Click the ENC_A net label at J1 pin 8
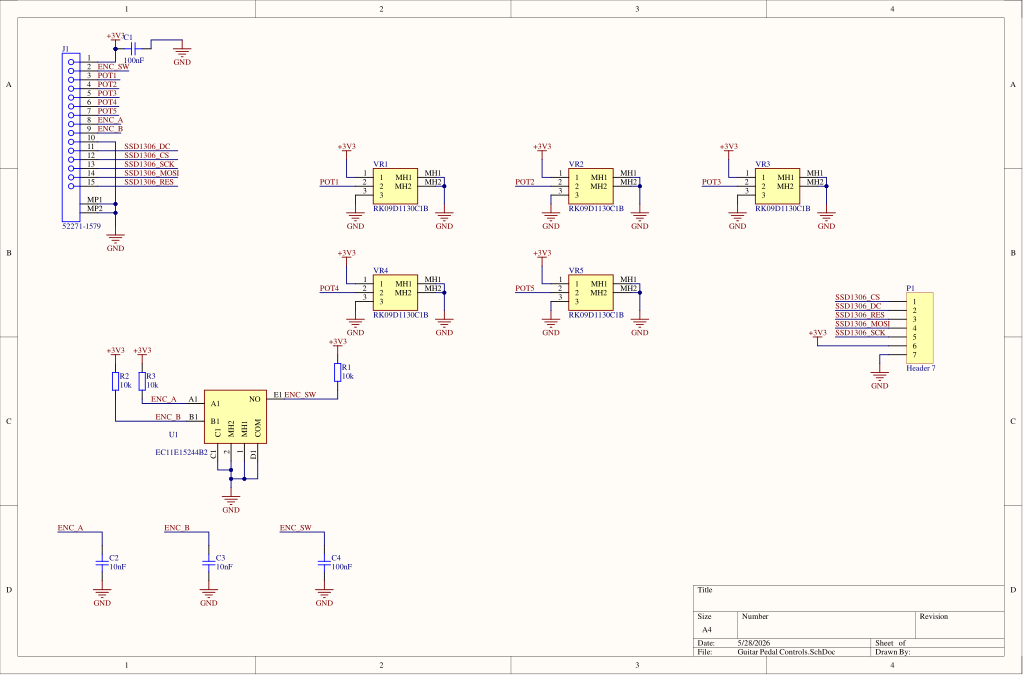1024x676 pixels. point(110,120)
